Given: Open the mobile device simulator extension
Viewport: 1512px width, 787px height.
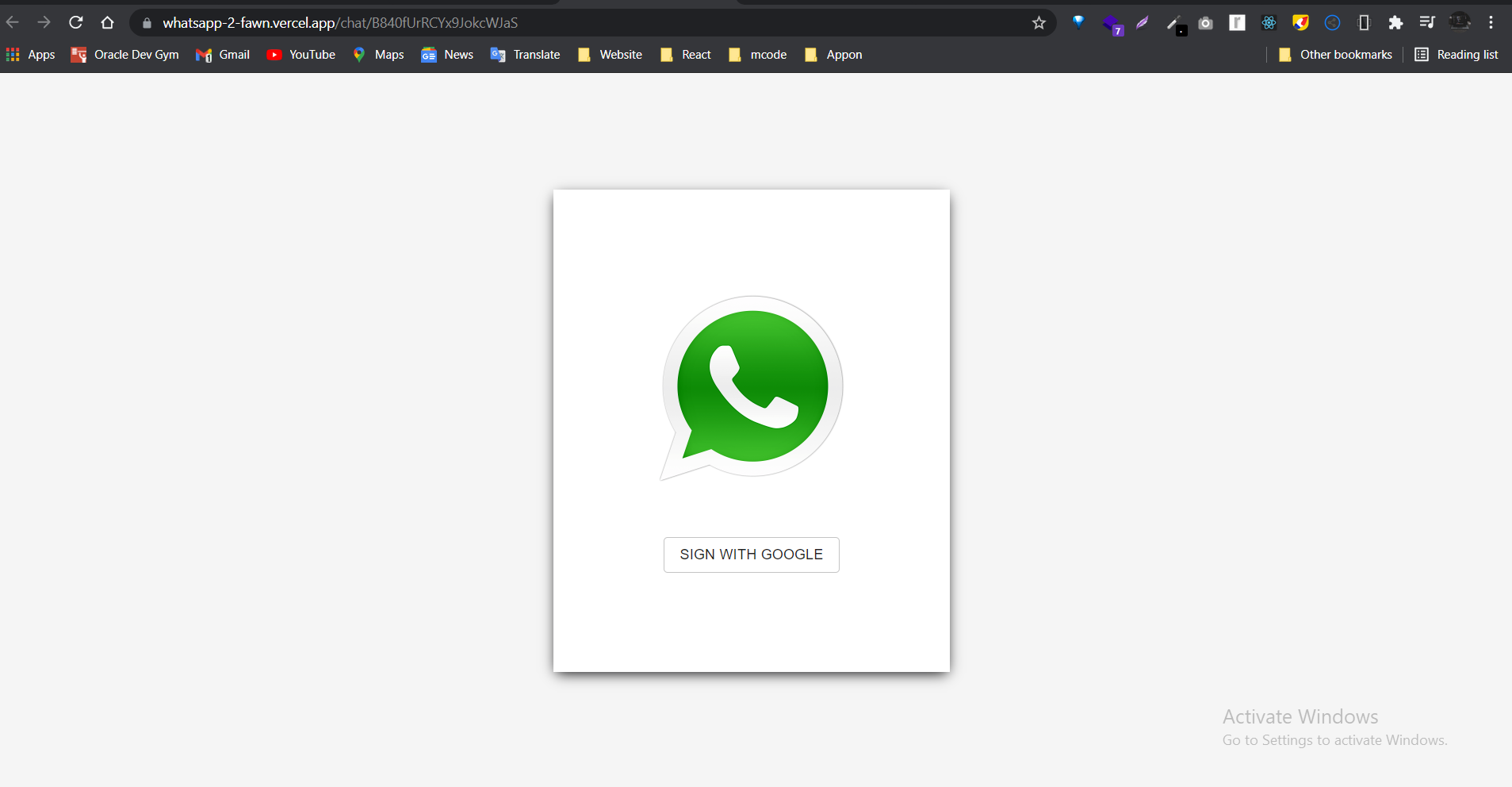Looking at the screenshot, I should tap(1364, 22).
